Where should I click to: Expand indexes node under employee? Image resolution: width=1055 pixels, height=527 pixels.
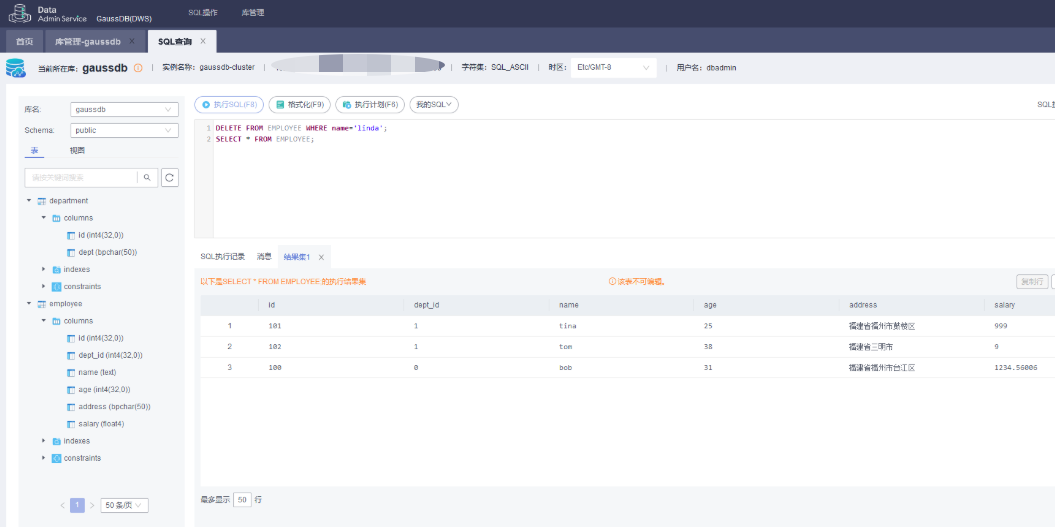pos(44,442)
